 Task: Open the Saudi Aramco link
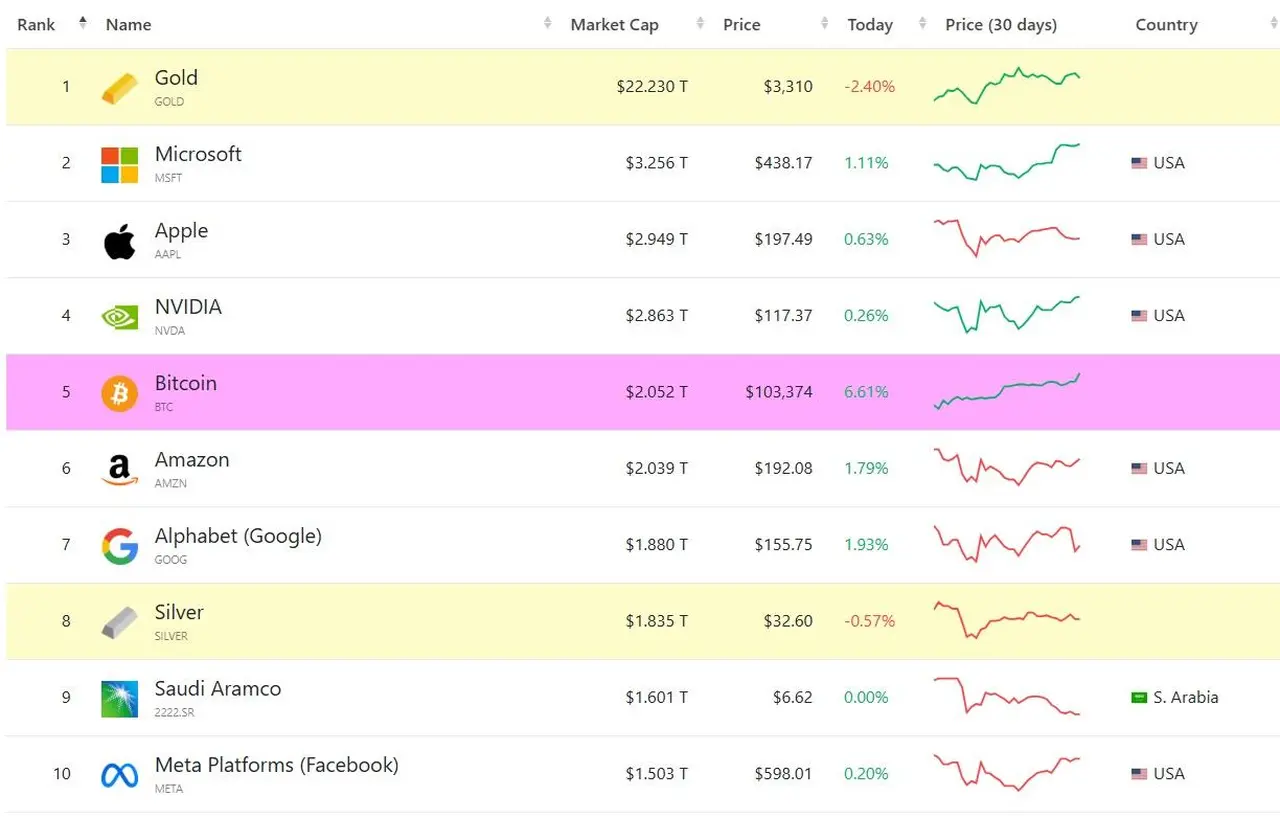[218, 689]
